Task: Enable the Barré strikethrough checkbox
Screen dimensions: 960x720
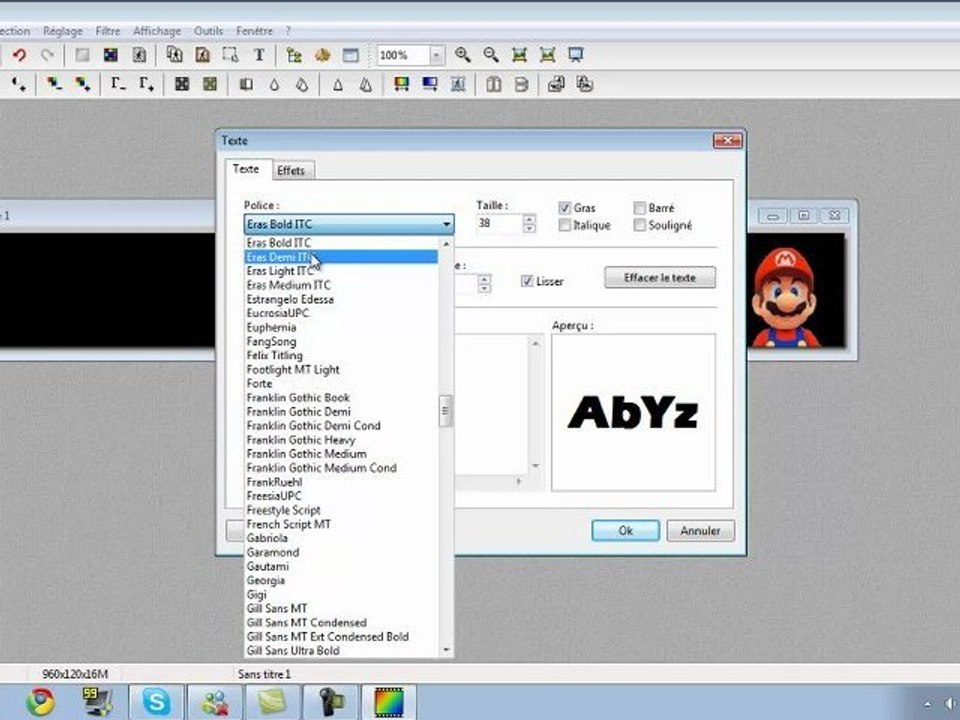Action: click(640, 208)
